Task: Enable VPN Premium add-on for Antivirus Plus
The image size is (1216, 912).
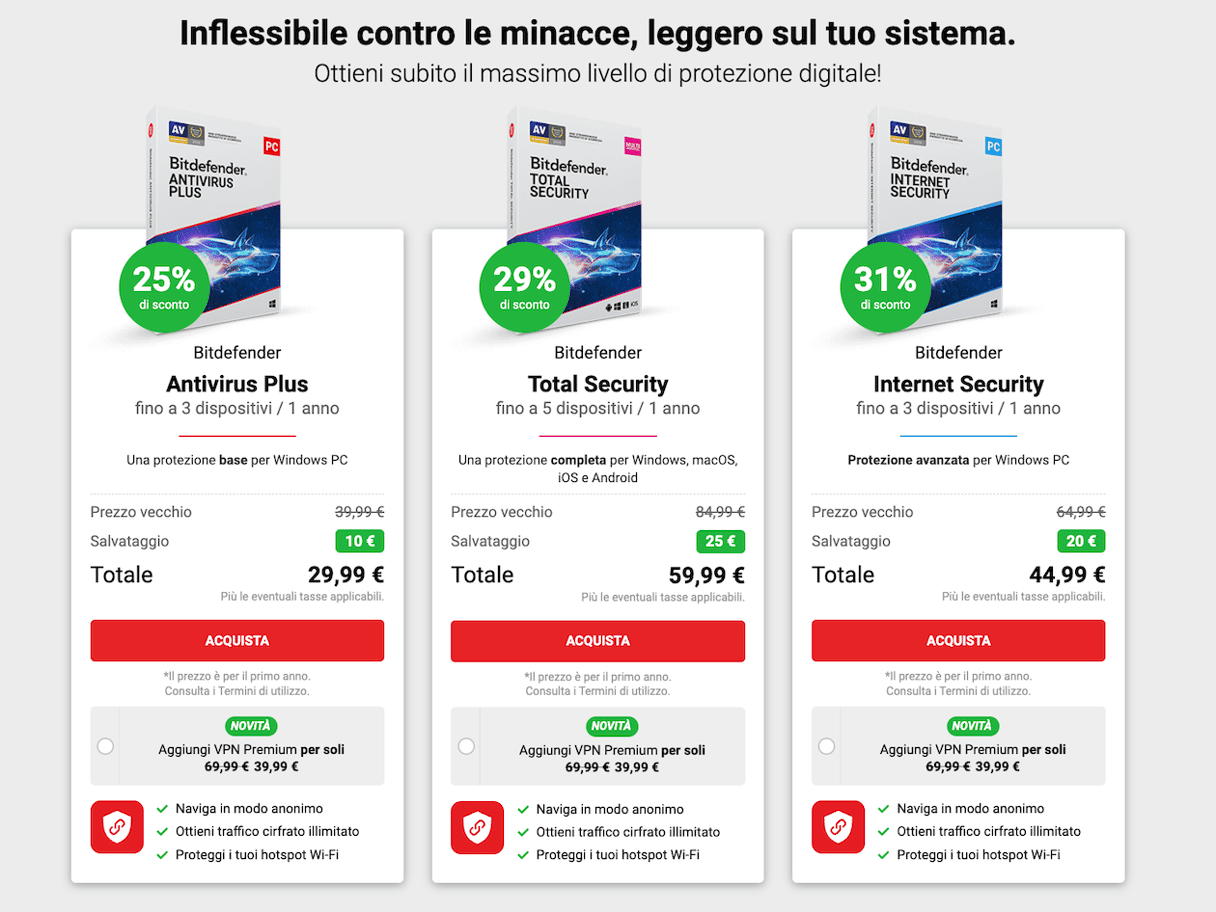Action: tap(106, 746)
